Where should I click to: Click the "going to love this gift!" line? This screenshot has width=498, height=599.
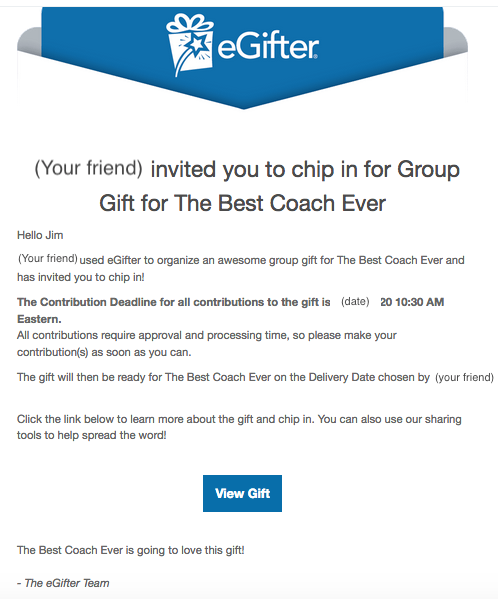pos(191,550)
